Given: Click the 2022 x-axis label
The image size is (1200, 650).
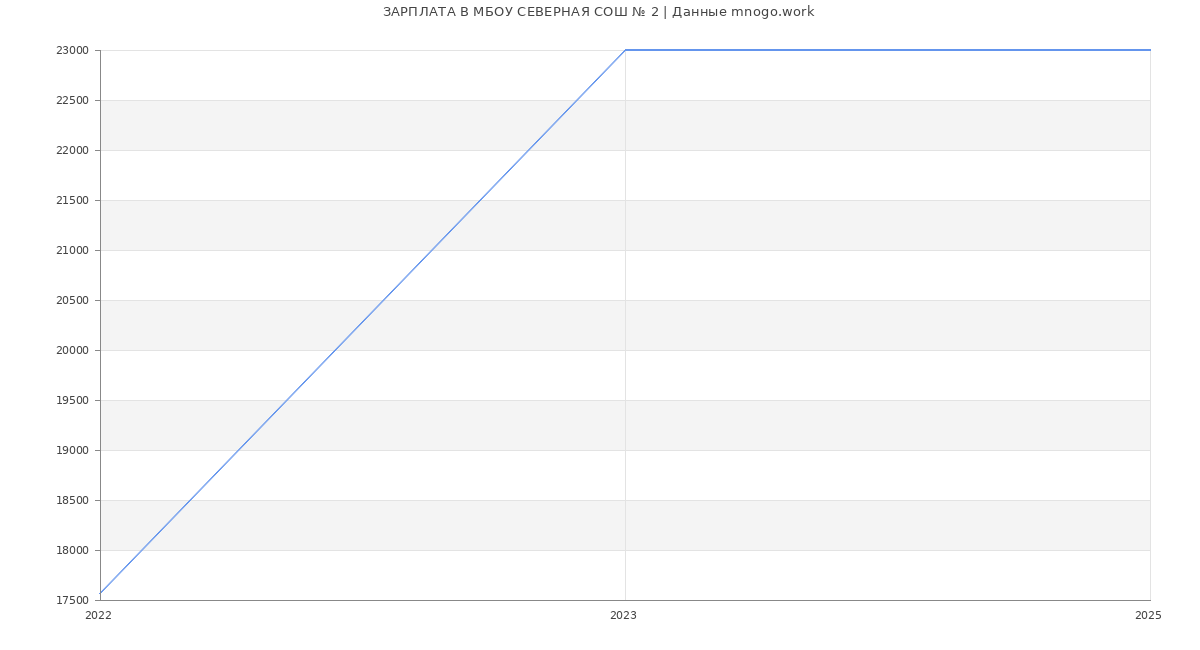Looking at the screenshot, I should (x=98, y=616).
